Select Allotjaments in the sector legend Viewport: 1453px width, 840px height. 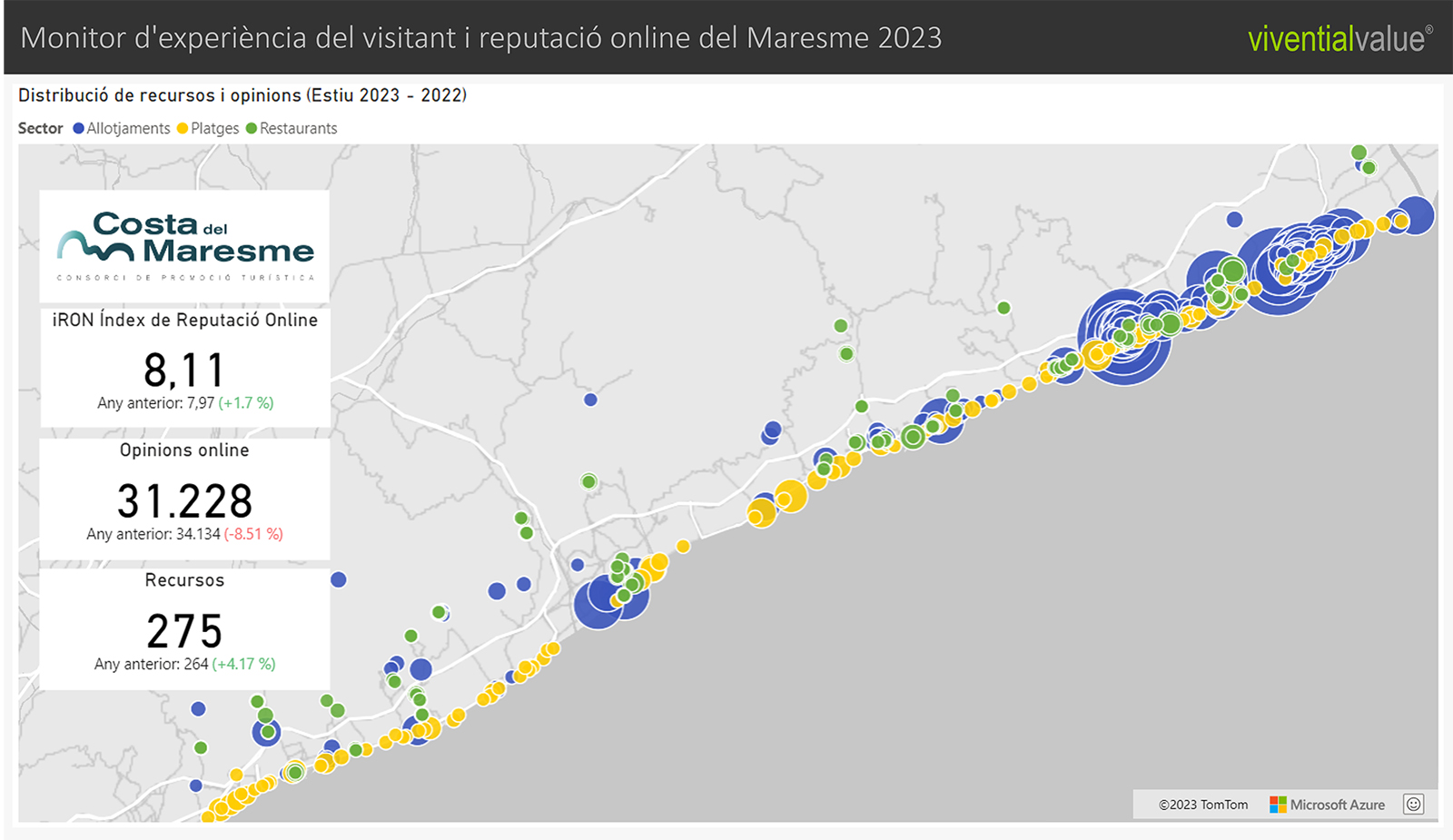coord(122,128)
